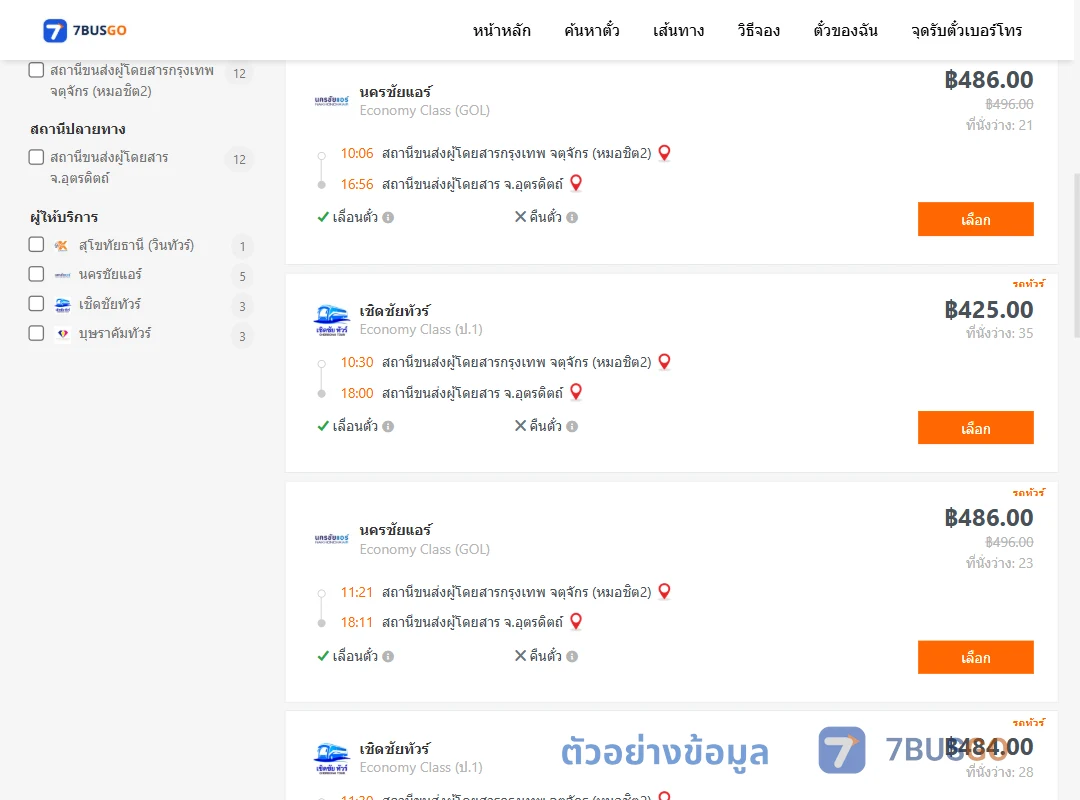Click the นครชัยแอร์ operator logo in the filter
The image size is (1080, 800).
[62, 275]
